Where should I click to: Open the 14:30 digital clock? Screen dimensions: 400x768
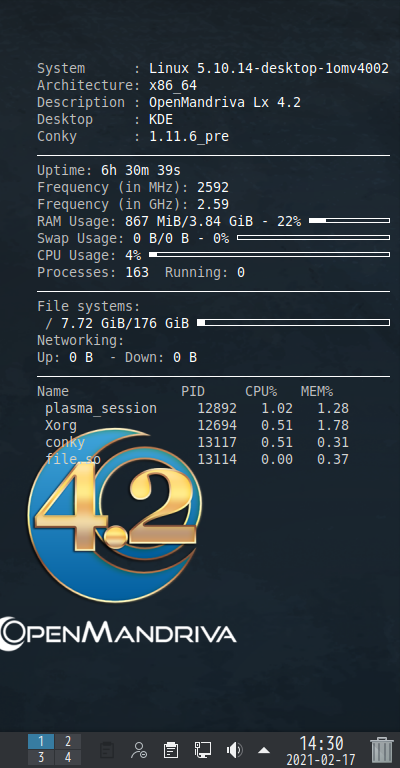[321, 744]
